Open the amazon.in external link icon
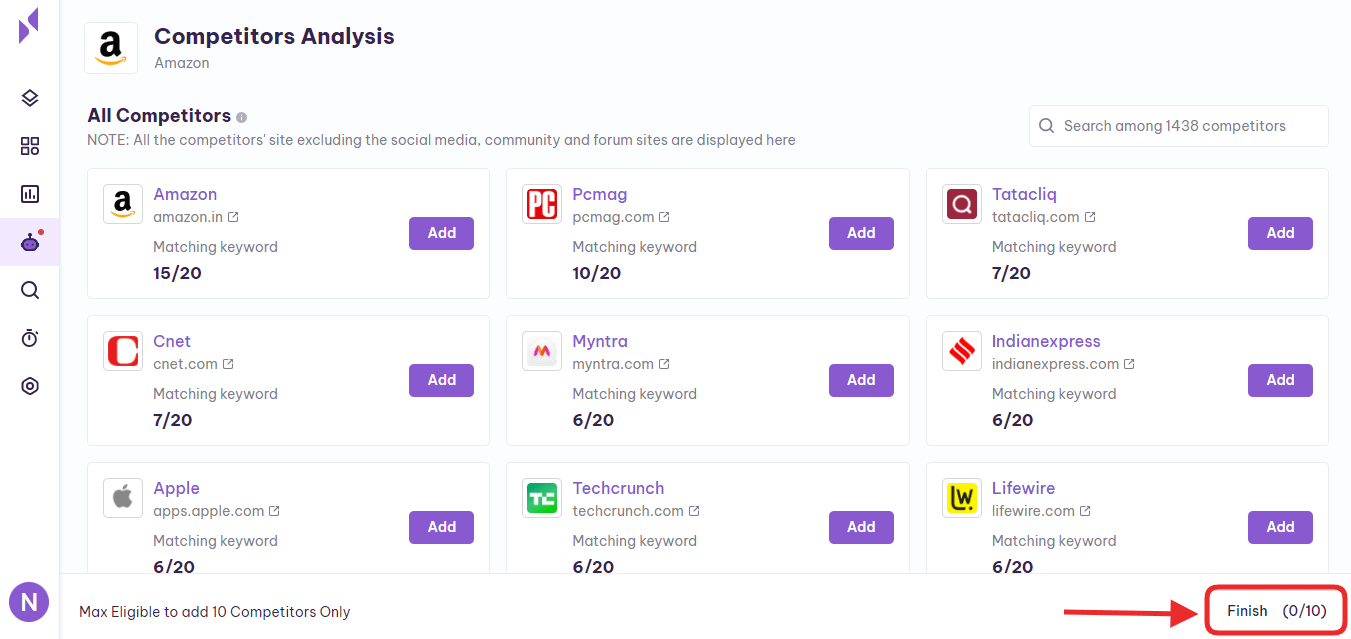Image resolution: width=1351 pixels, height=639 pixels. tap(233, 217)
